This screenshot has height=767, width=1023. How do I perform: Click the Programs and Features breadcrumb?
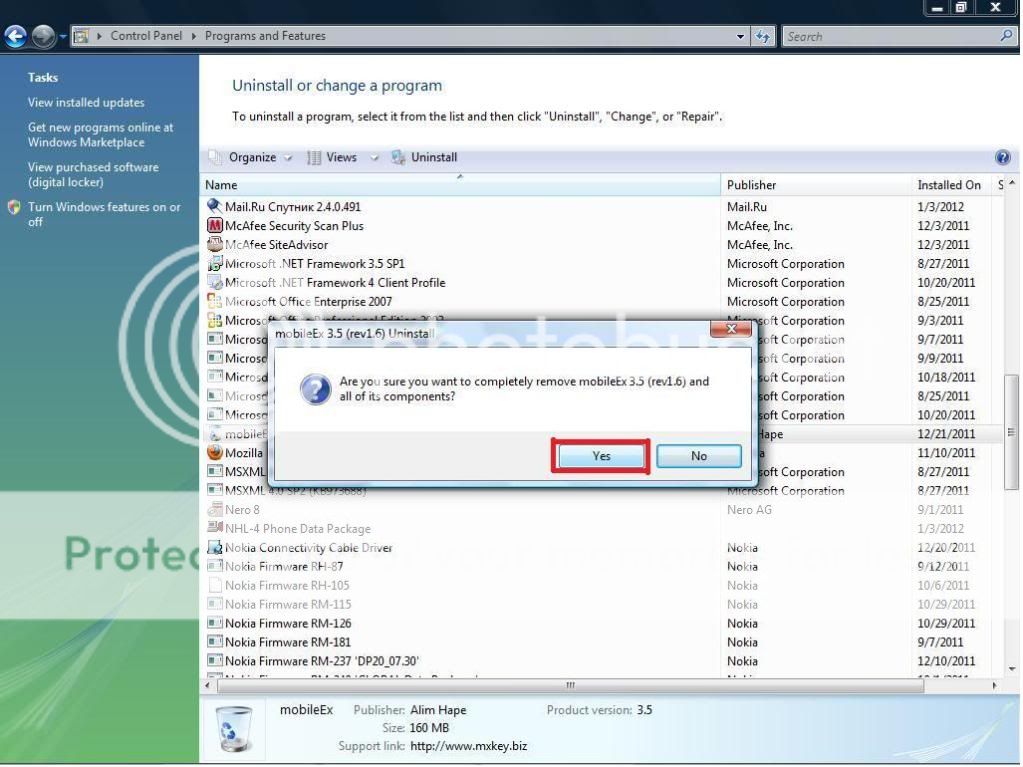tap(265, 36)
